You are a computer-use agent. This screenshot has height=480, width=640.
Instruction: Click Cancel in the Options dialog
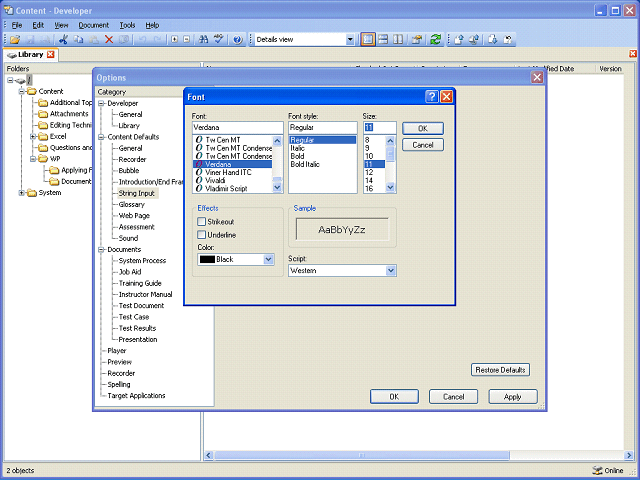[453, 396]
